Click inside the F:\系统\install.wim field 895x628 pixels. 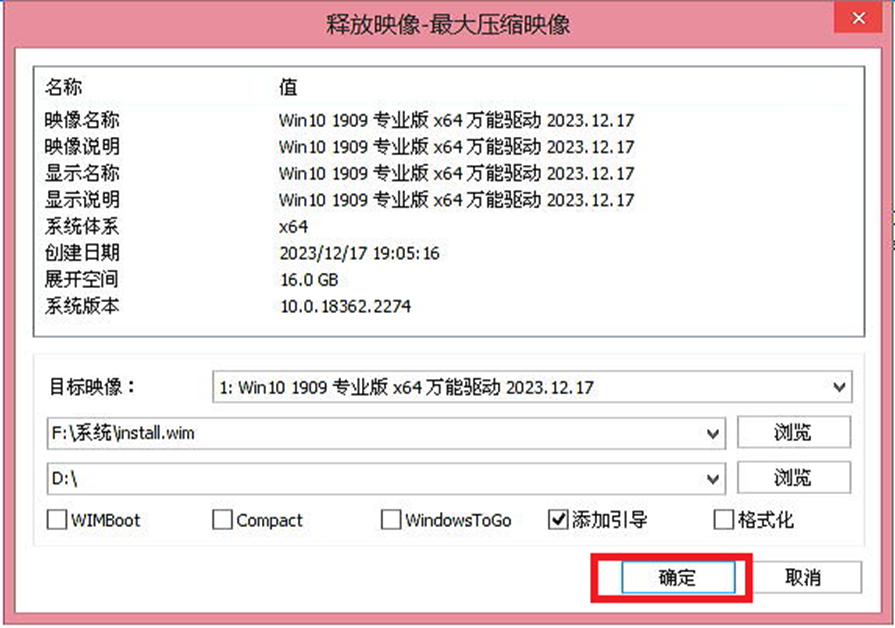(x=374, y=434)
